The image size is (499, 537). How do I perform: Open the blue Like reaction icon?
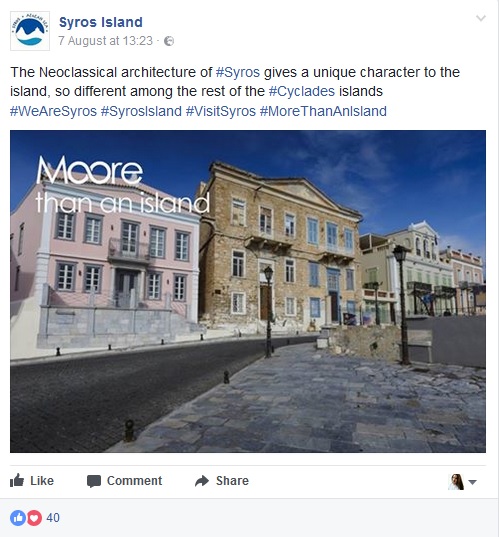point(17,517)
